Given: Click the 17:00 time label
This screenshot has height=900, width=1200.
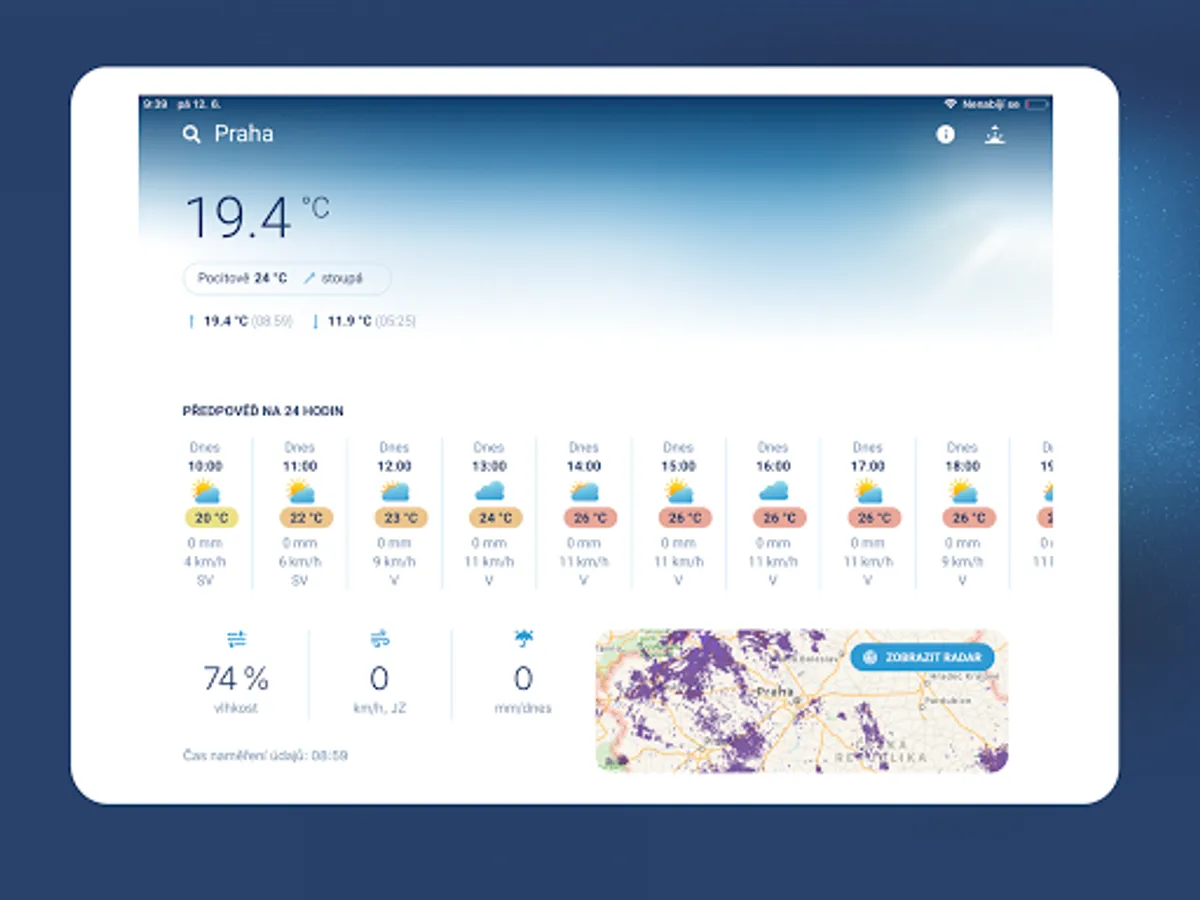Looking at the screenshot, I should coord(868,466).
